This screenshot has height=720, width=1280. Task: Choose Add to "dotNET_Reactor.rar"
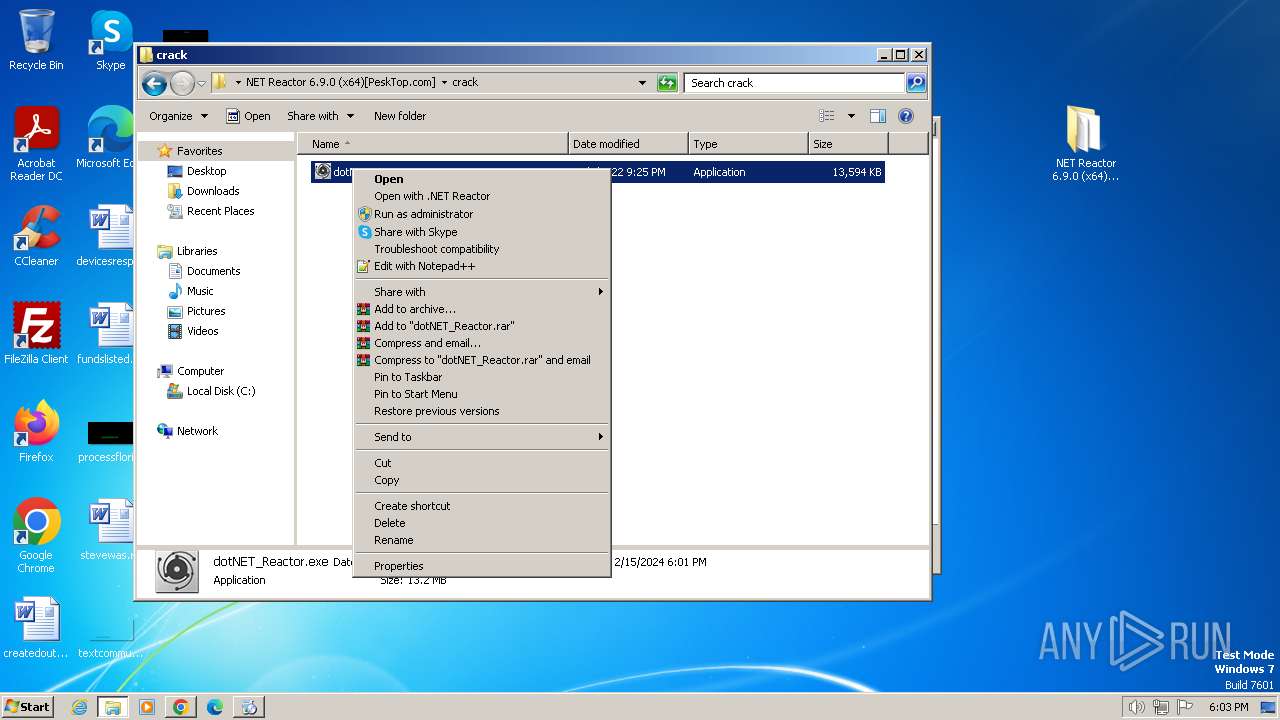[482, 326]
